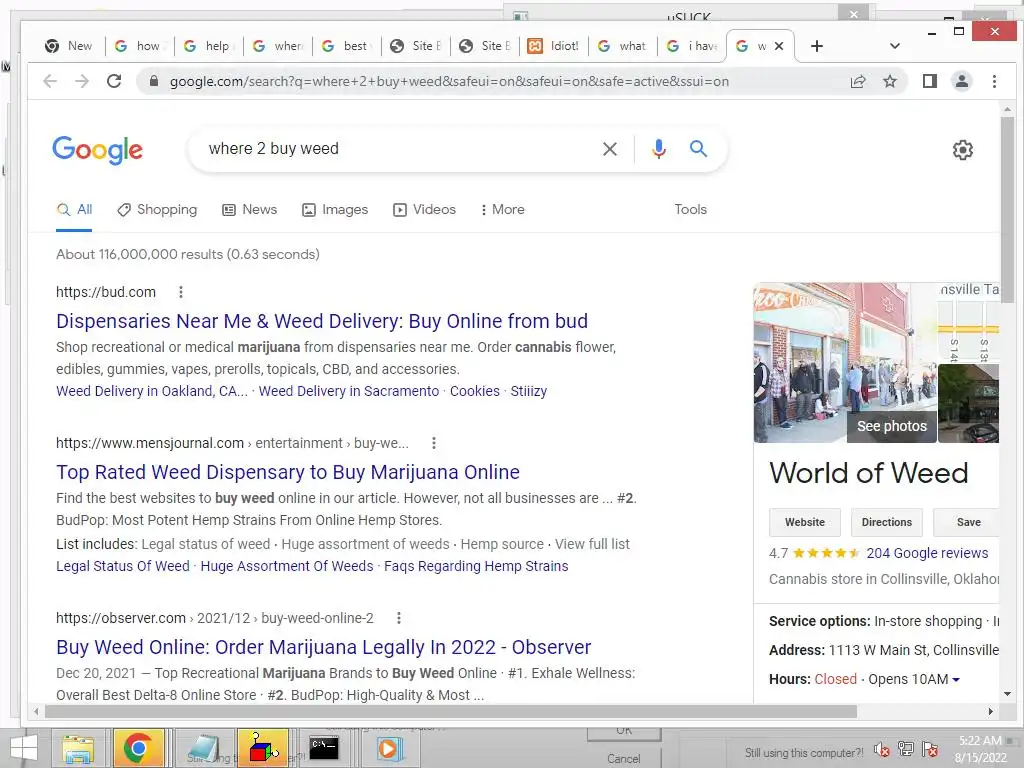Image resolution: width=1024 pixels, height=768 pixels.
Task: Open Huge Assortment Of Weeds sitelink
Action: [287, 566]
